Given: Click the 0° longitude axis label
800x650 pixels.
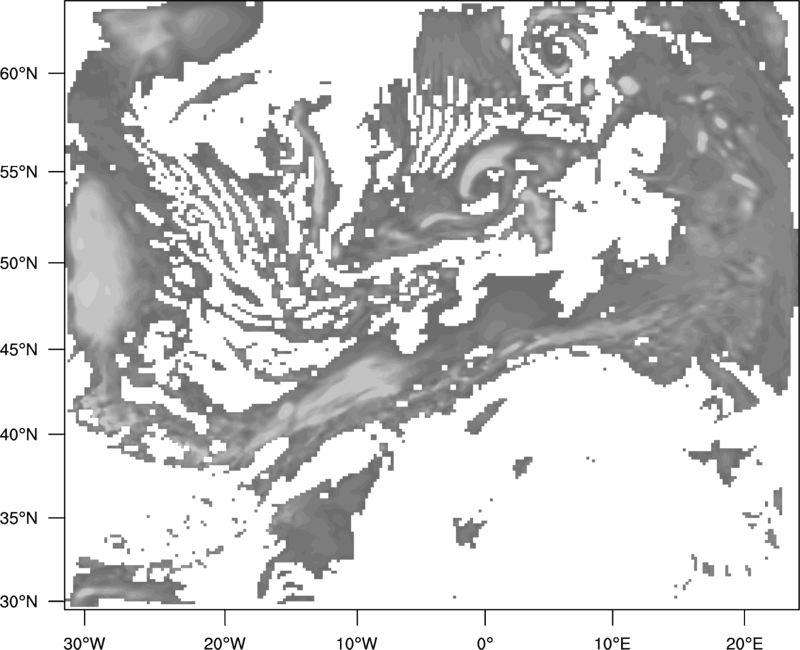Looking at the screenshot, I should pyautogui.click(x=485, y=643).
